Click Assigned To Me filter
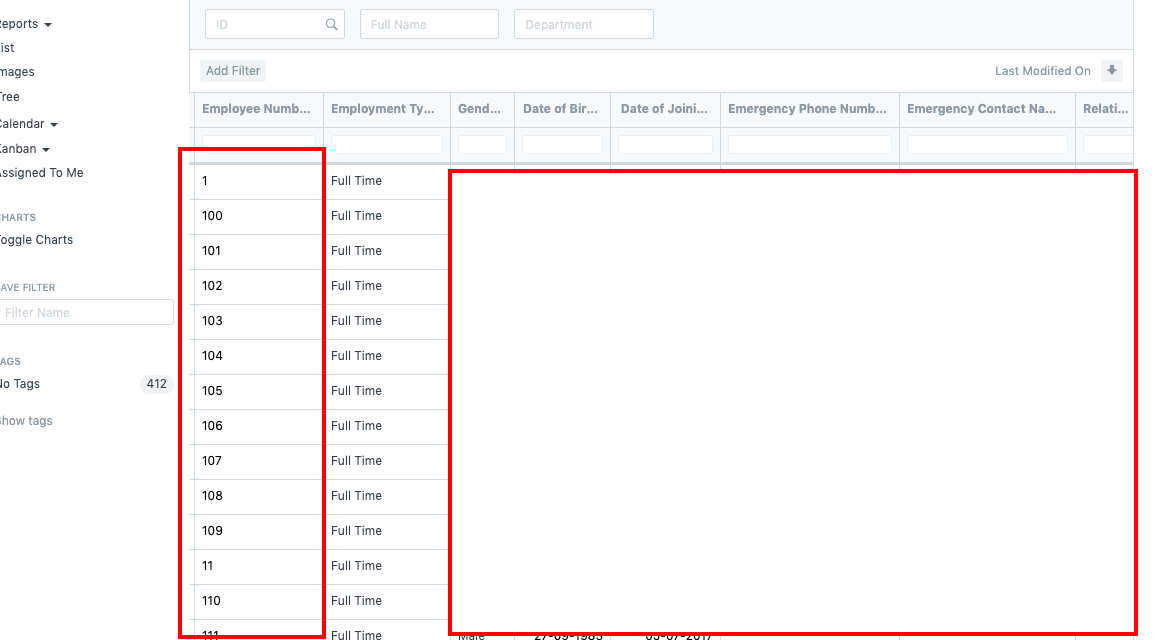 click(42, 172)
